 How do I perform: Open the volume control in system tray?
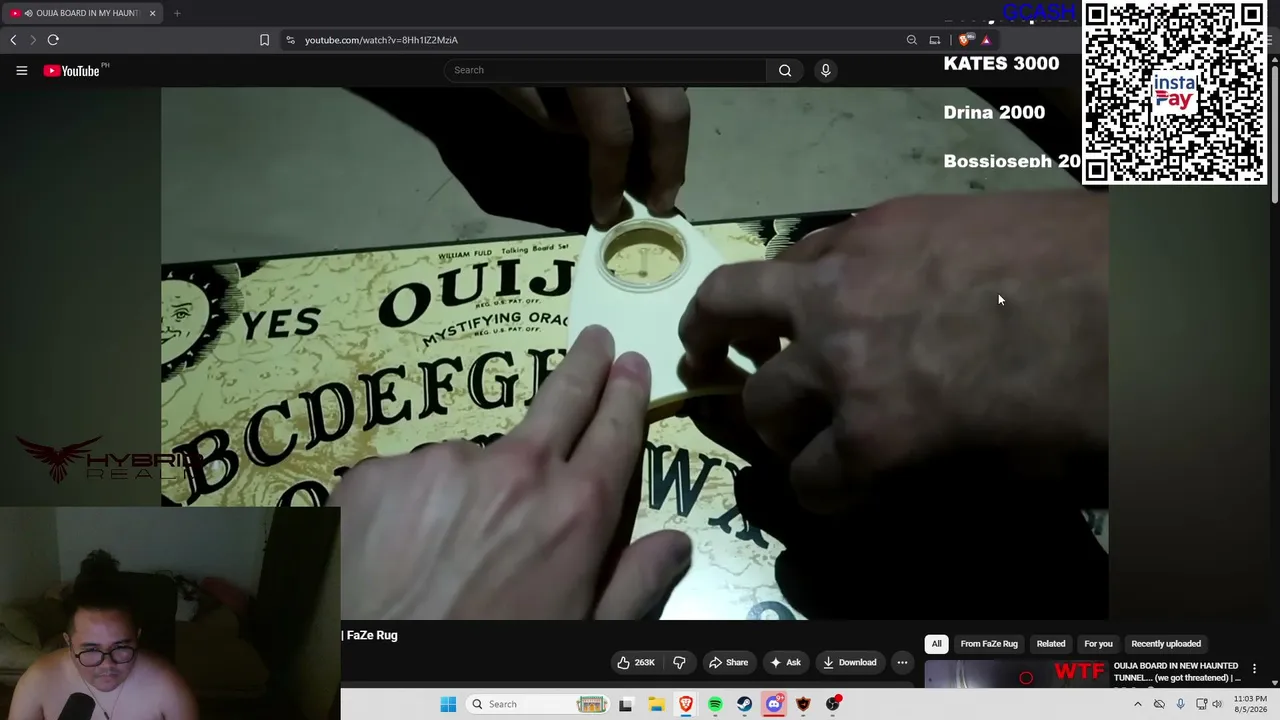[1217, 704]
